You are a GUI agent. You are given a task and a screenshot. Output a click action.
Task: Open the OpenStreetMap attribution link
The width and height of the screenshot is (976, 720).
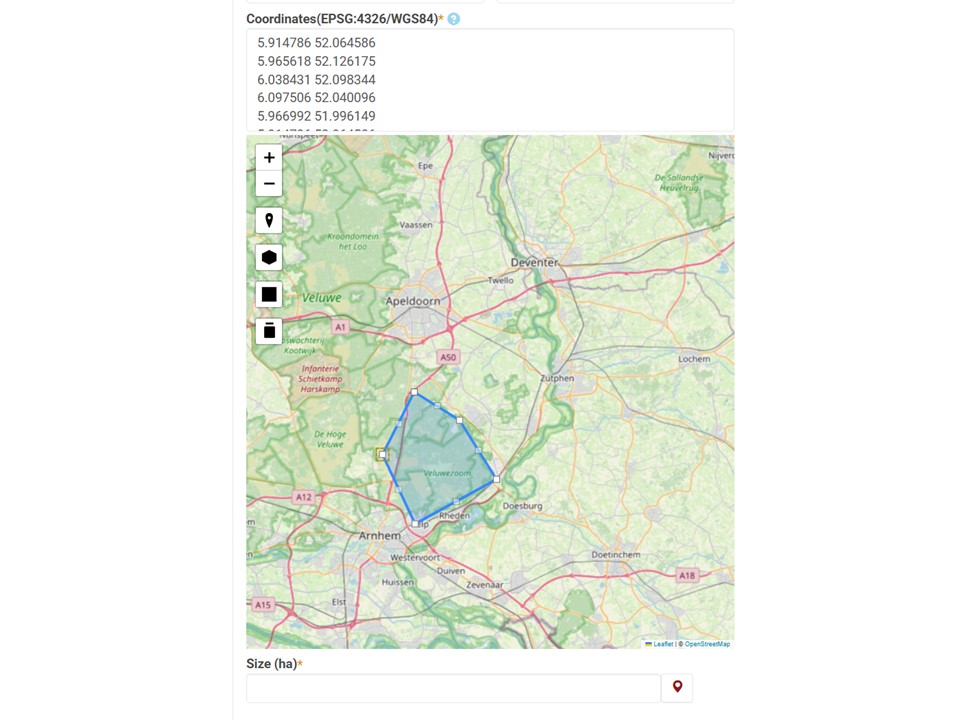[707, 644]
